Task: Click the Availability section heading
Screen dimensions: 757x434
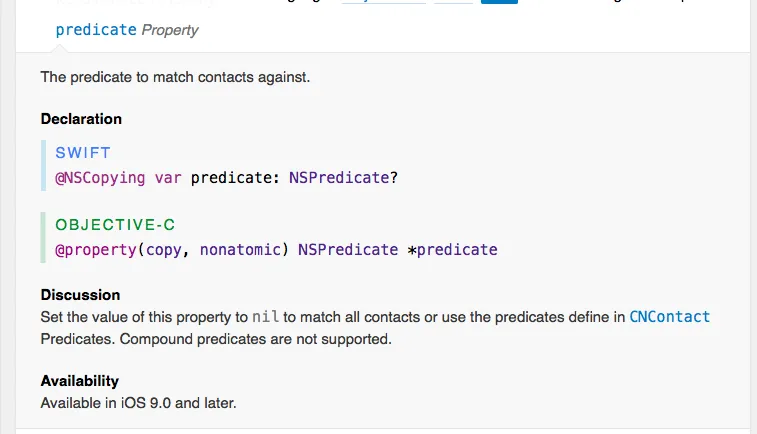Action: [x=79, y=381]
